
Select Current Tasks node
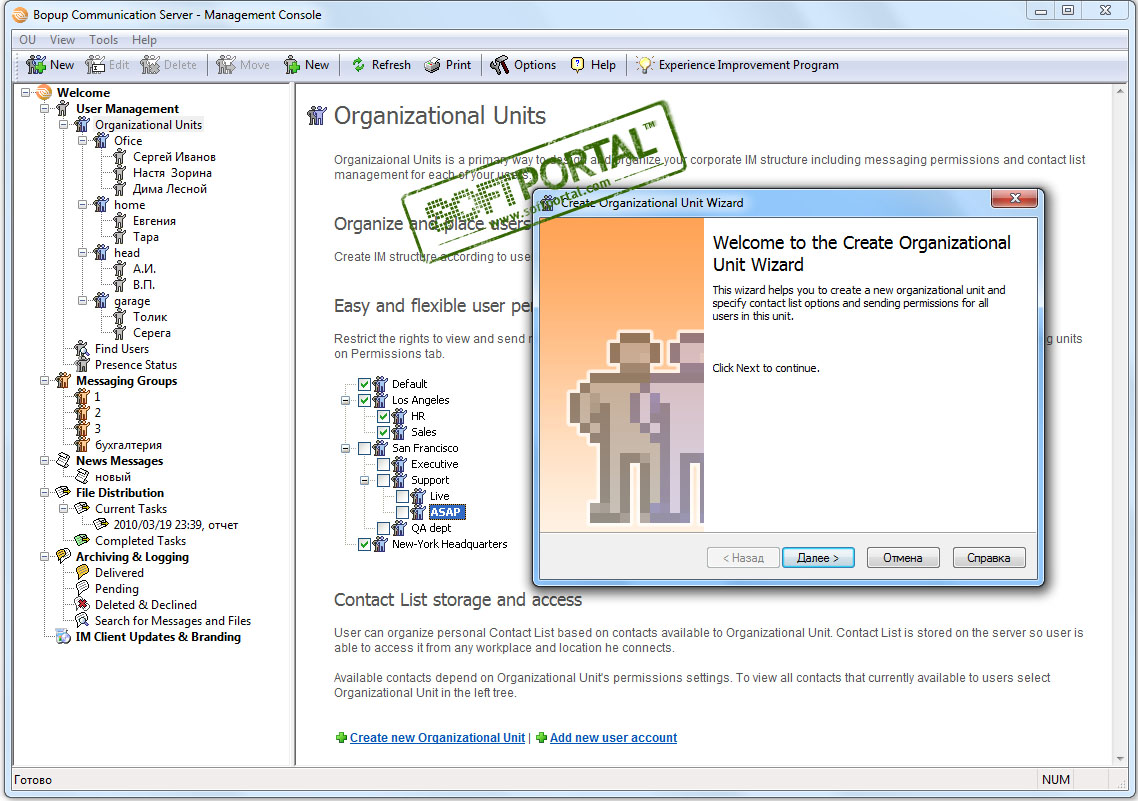pyautogui.click(x=131, y=509)
